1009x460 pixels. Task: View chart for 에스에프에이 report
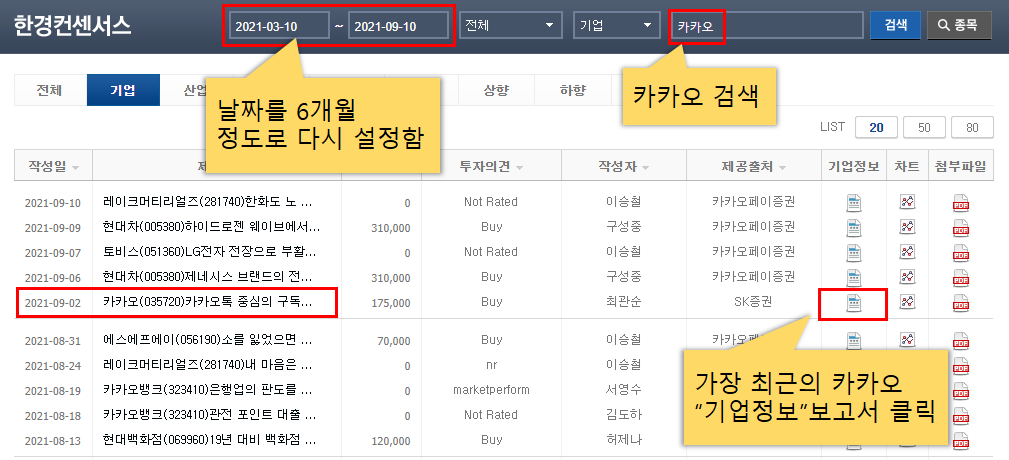(907, 340)
